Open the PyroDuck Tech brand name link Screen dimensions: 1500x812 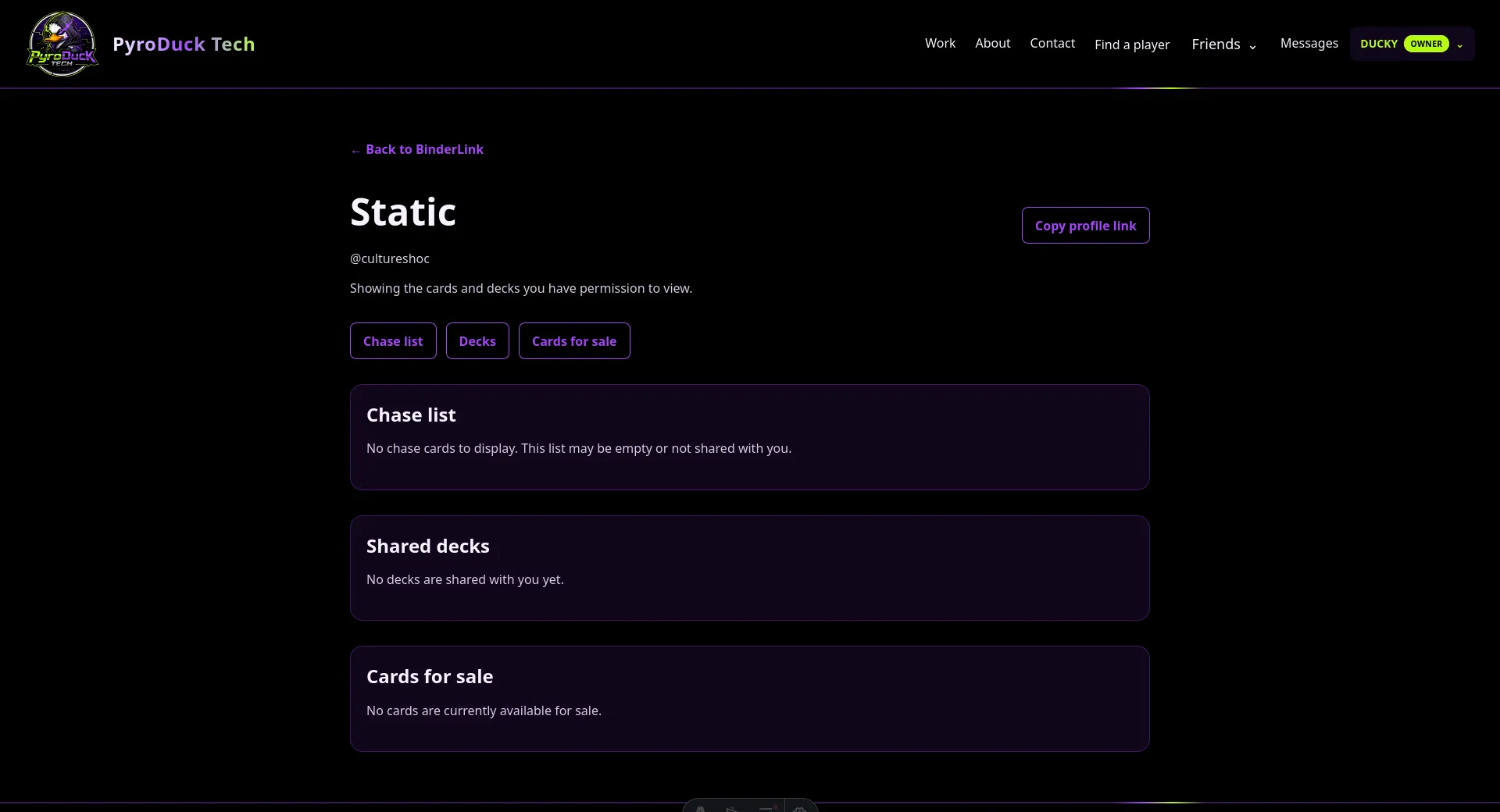pyautogui.click(x=184, y=44)
